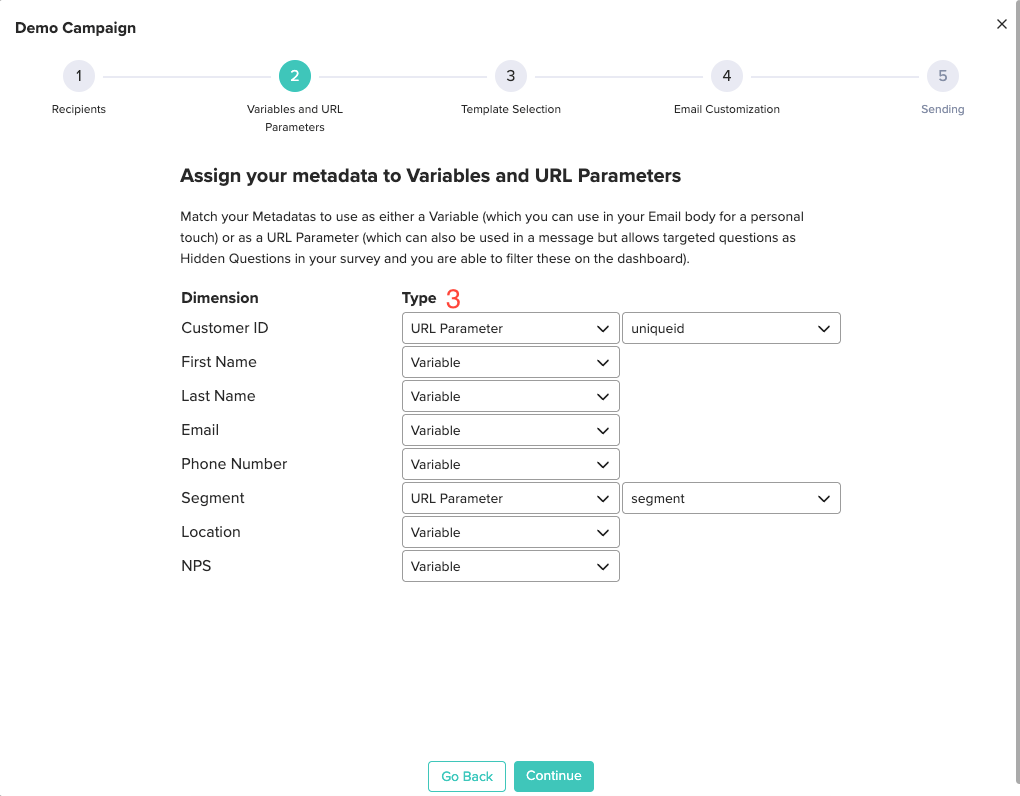Image resolution: width=1020 pixels, height=796 pixels.
Task: Close the Demo Campaign dialog
Action: (x=1002, y=24)
